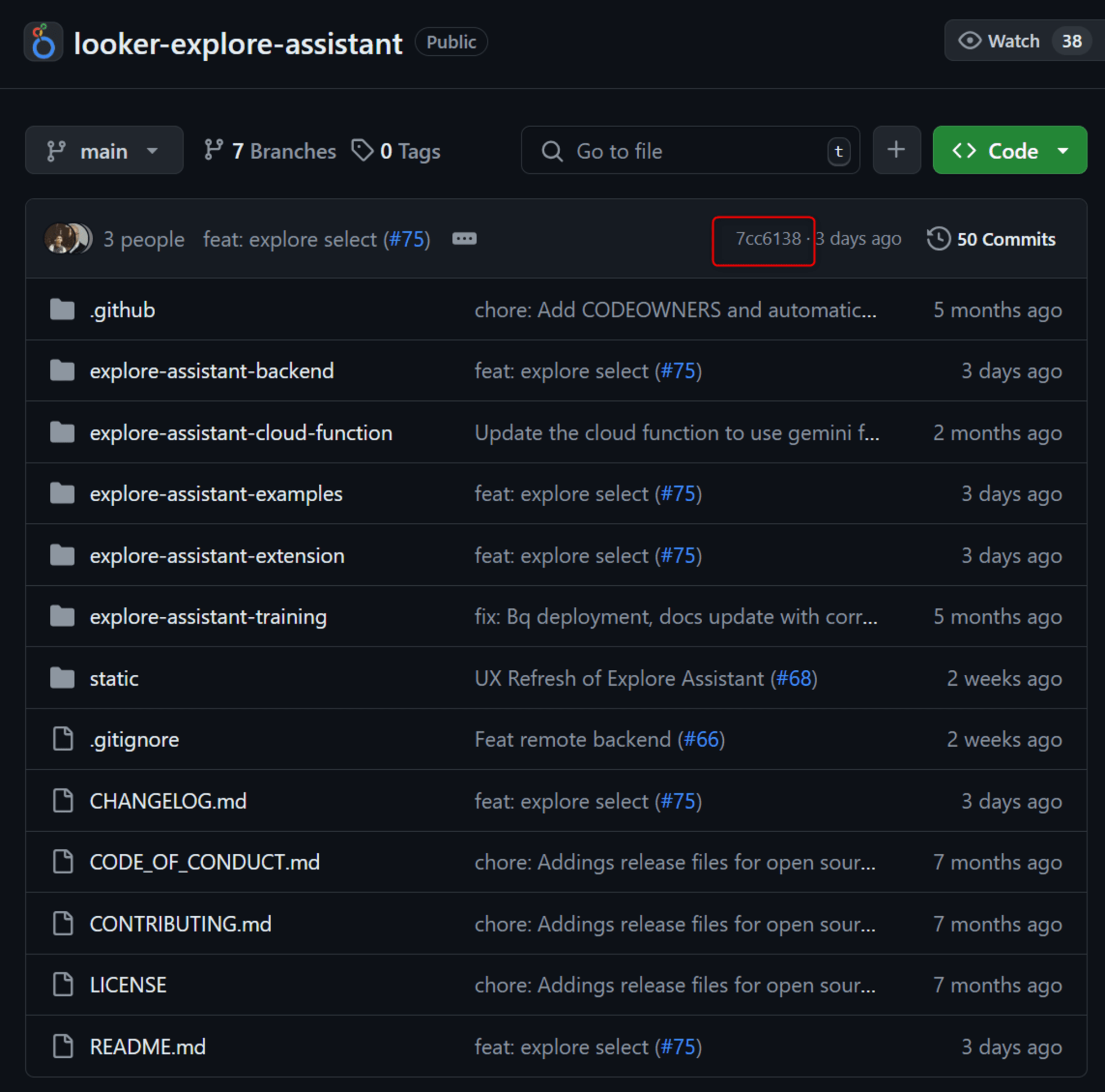Screen dimensions: 1105x1092
Task: Open README.md file
Action: pyautogui.click(x=148, y=1047)
